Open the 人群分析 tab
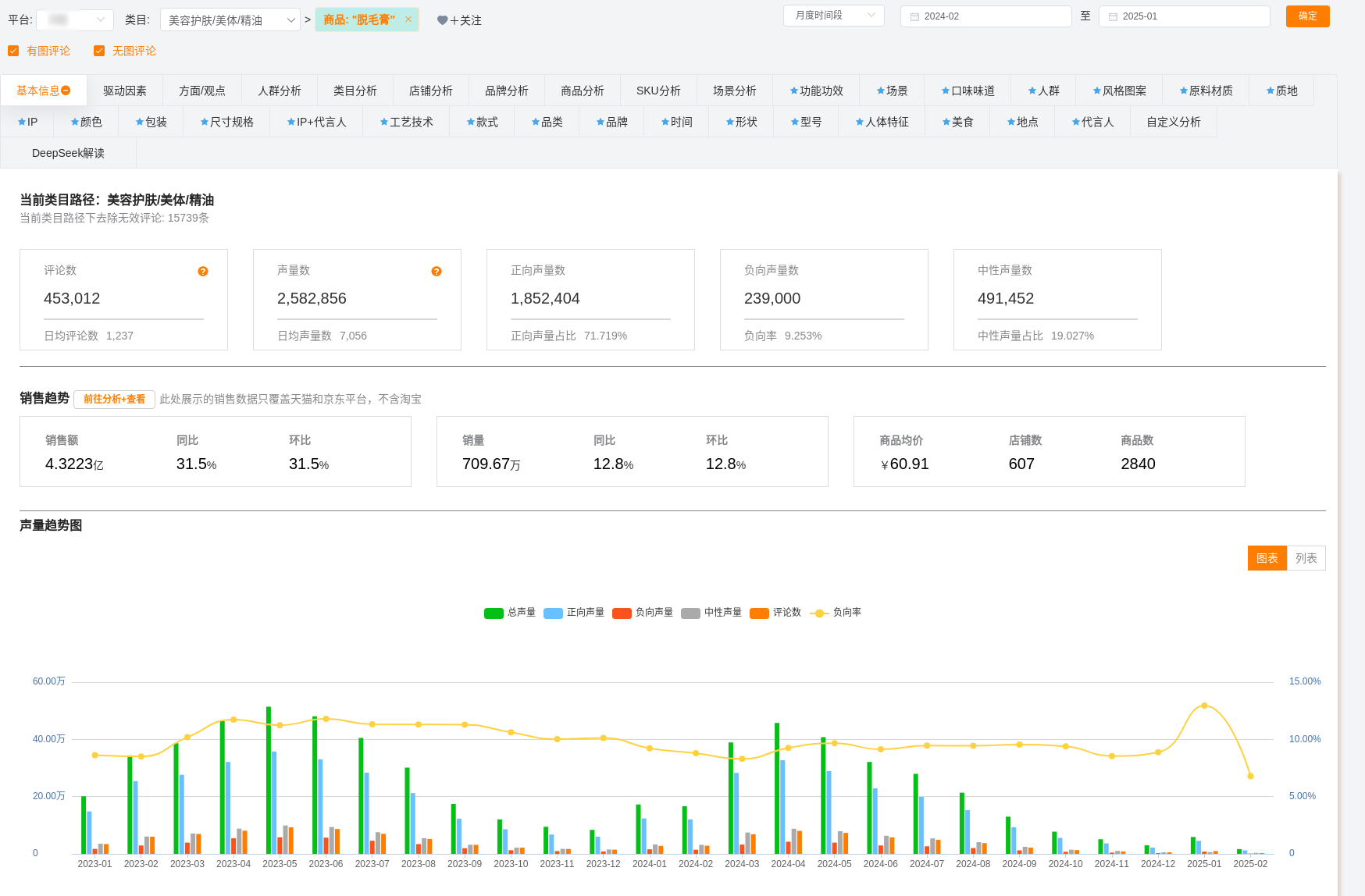Image resolution: width=1365 pixels, height=896 pixels. pyautogui.click(x=280, y=91)
